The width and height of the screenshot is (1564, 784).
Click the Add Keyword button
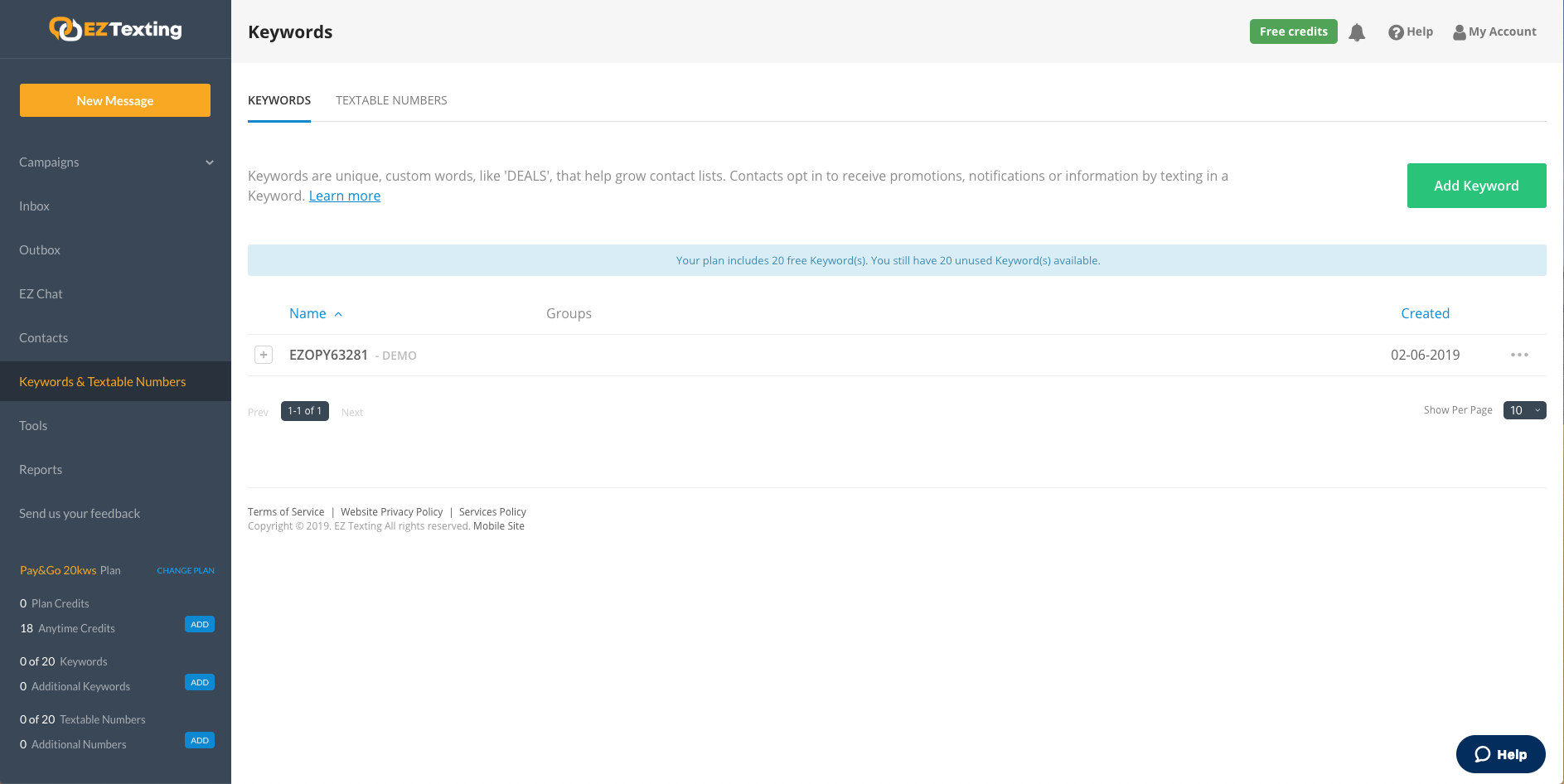(x=1476, y=186)
